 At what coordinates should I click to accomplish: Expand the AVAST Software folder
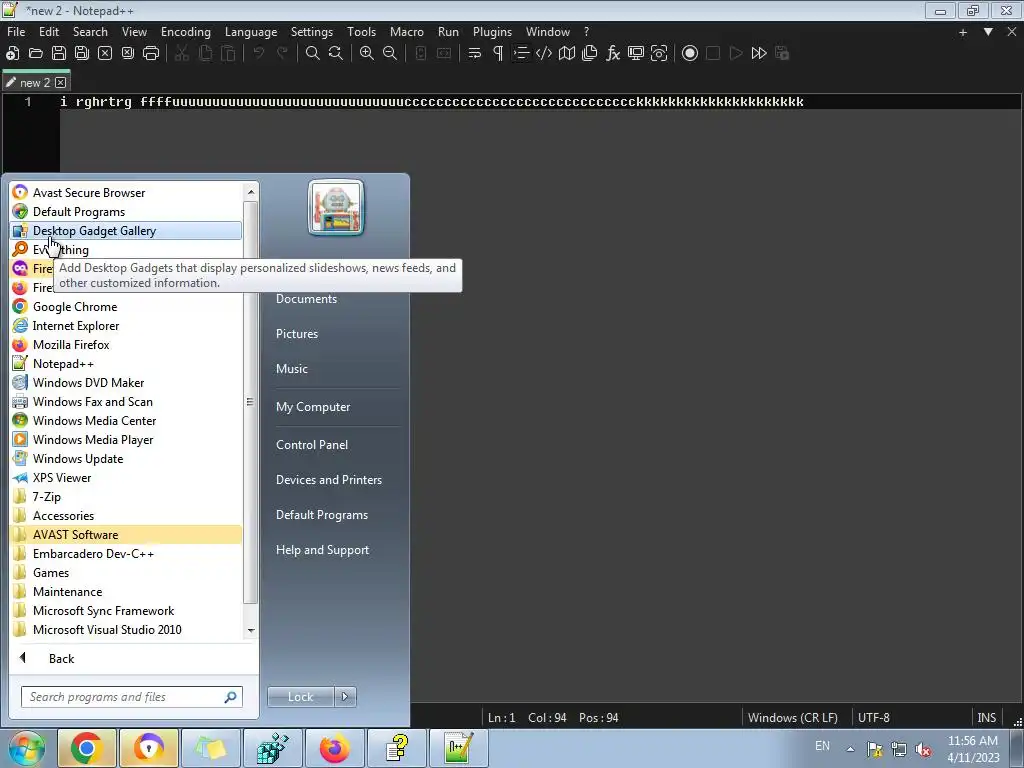(x=126, y=535)
